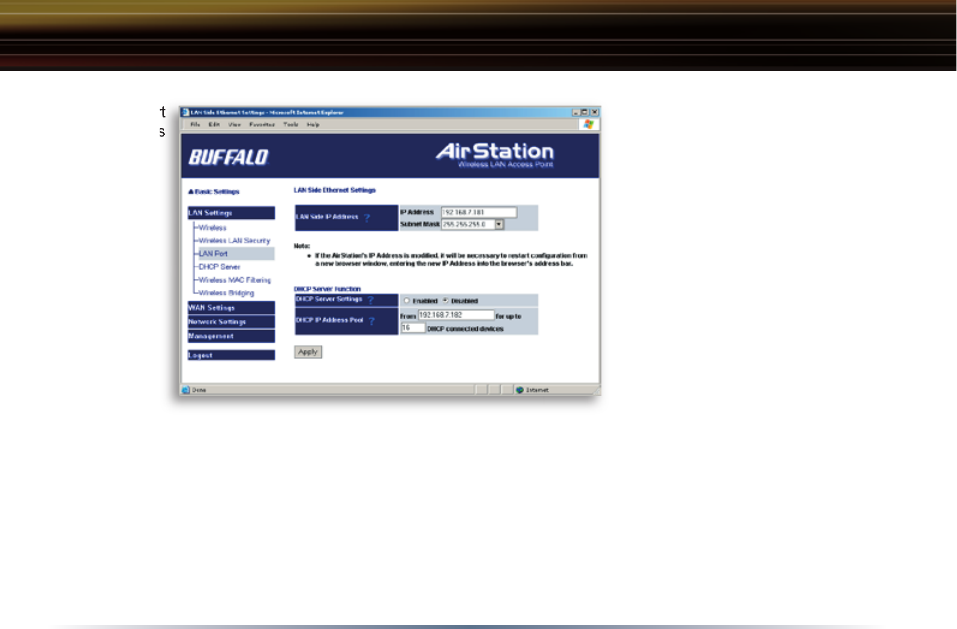Screen dimensions: 957x629
Task: Open help for DHCP IP Address Pool
Action: (x=372, y=320)
